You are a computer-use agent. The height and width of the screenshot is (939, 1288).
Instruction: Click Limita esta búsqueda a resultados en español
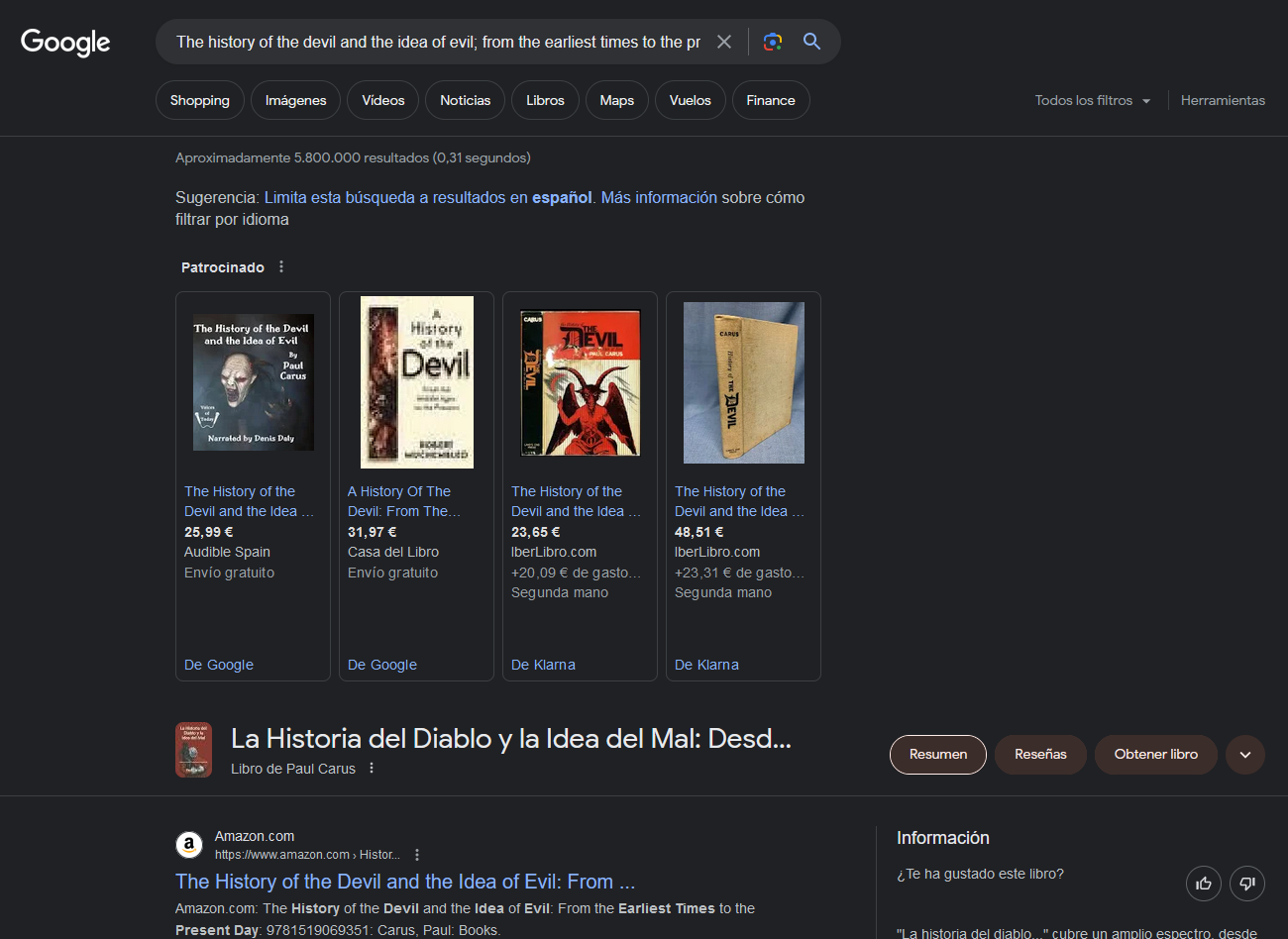[x=428, y=197]
